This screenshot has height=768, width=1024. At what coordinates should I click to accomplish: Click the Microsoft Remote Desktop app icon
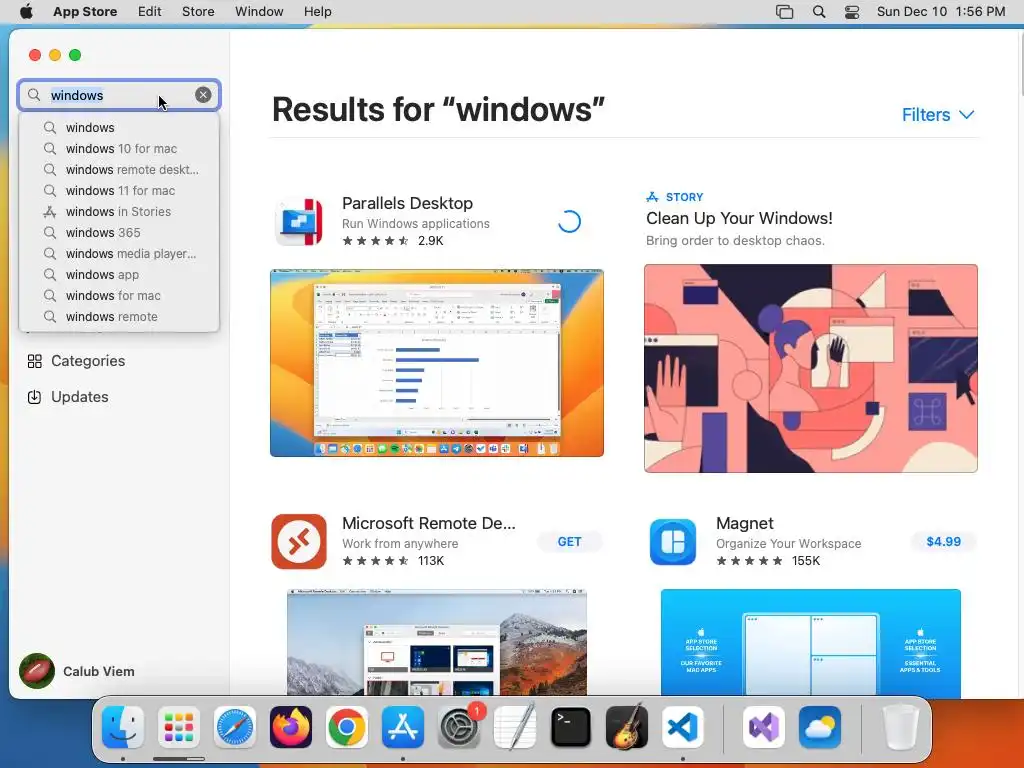299,541
